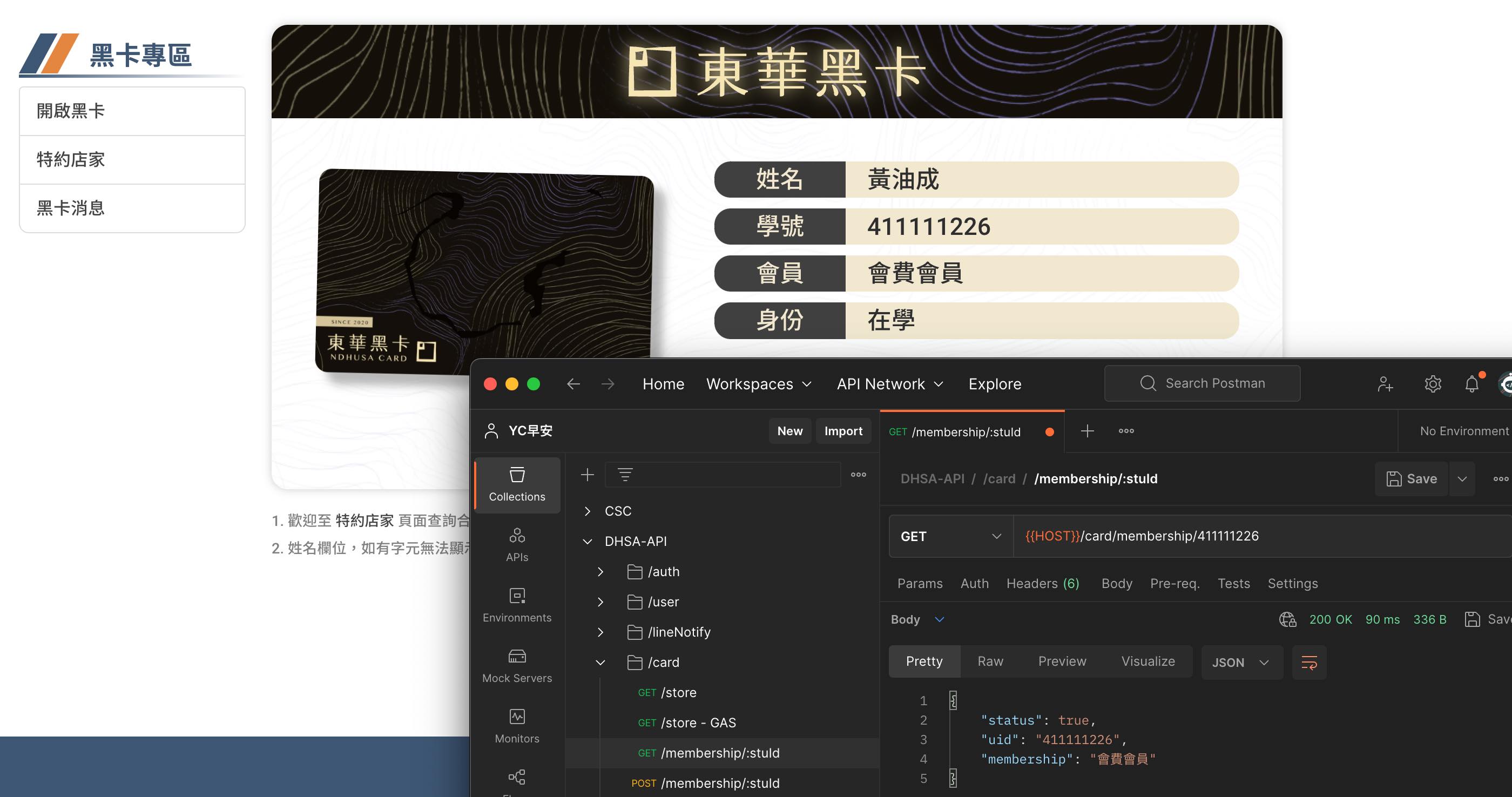Viewport: 1512px width, 797px height.
Task: Open Postman settings gear
Action: click(x=1433, y=384)
